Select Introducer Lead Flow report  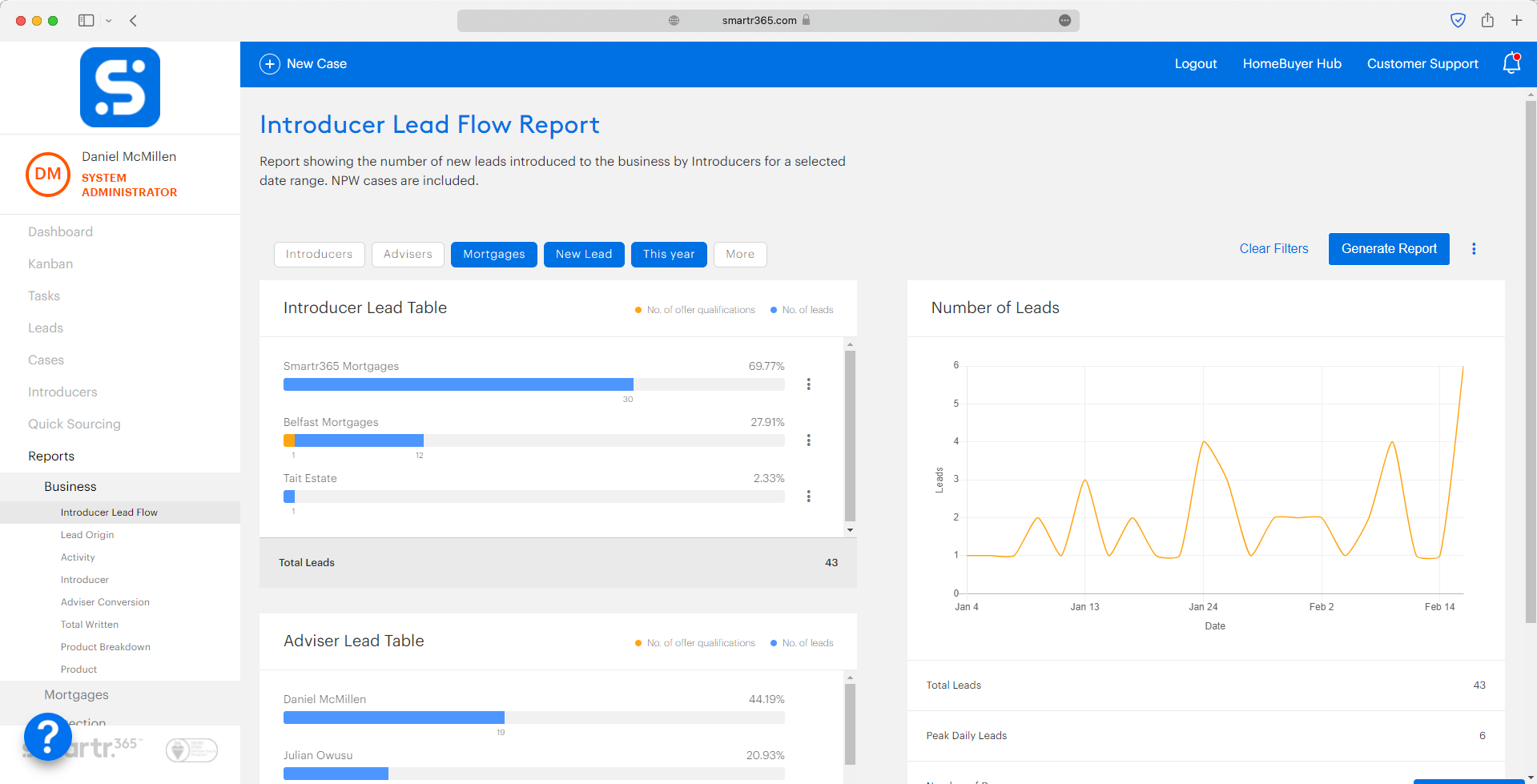coord(109,513)
